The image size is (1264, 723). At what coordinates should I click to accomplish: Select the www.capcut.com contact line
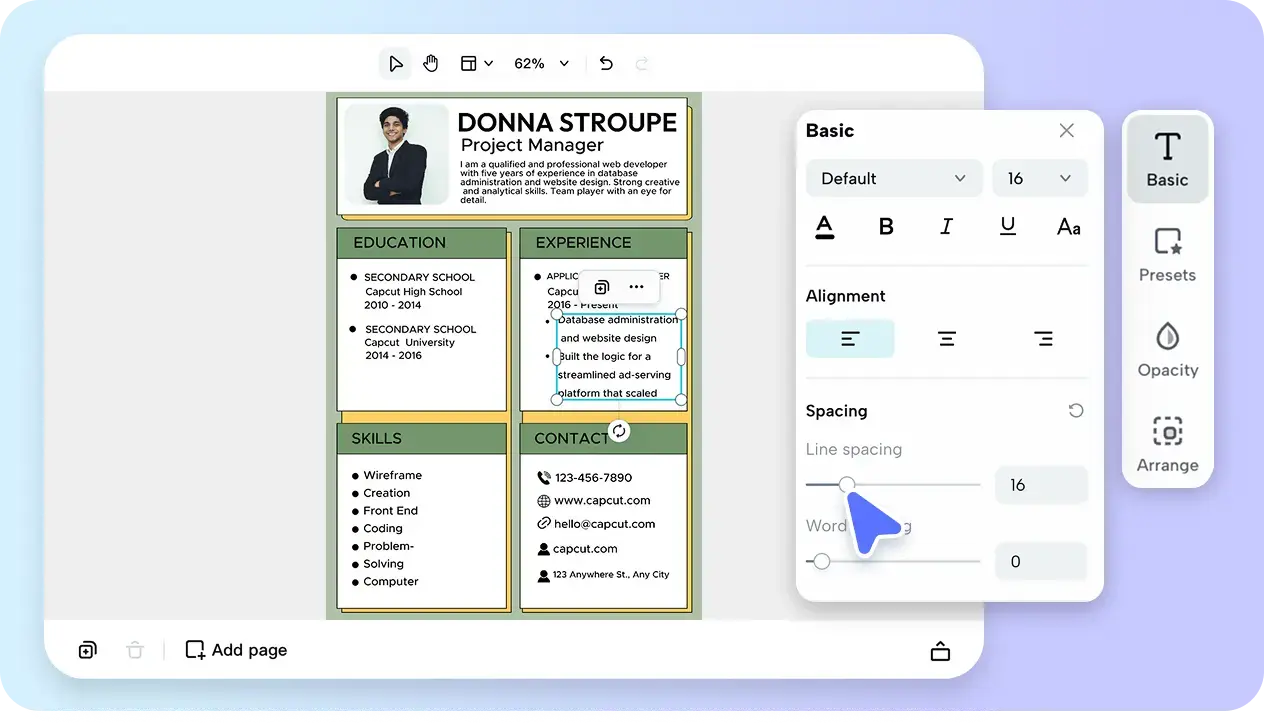click(x=594, y=501)
